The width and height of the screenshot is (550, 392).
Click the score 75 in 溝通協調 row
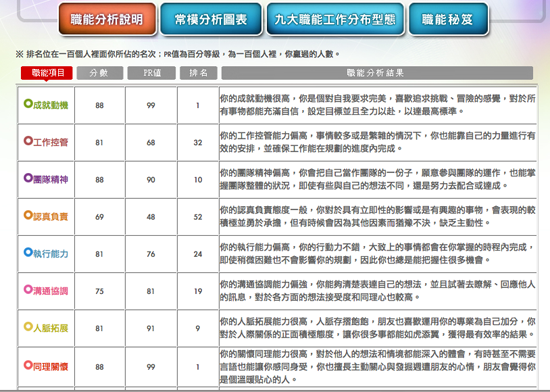pos(100,291)
